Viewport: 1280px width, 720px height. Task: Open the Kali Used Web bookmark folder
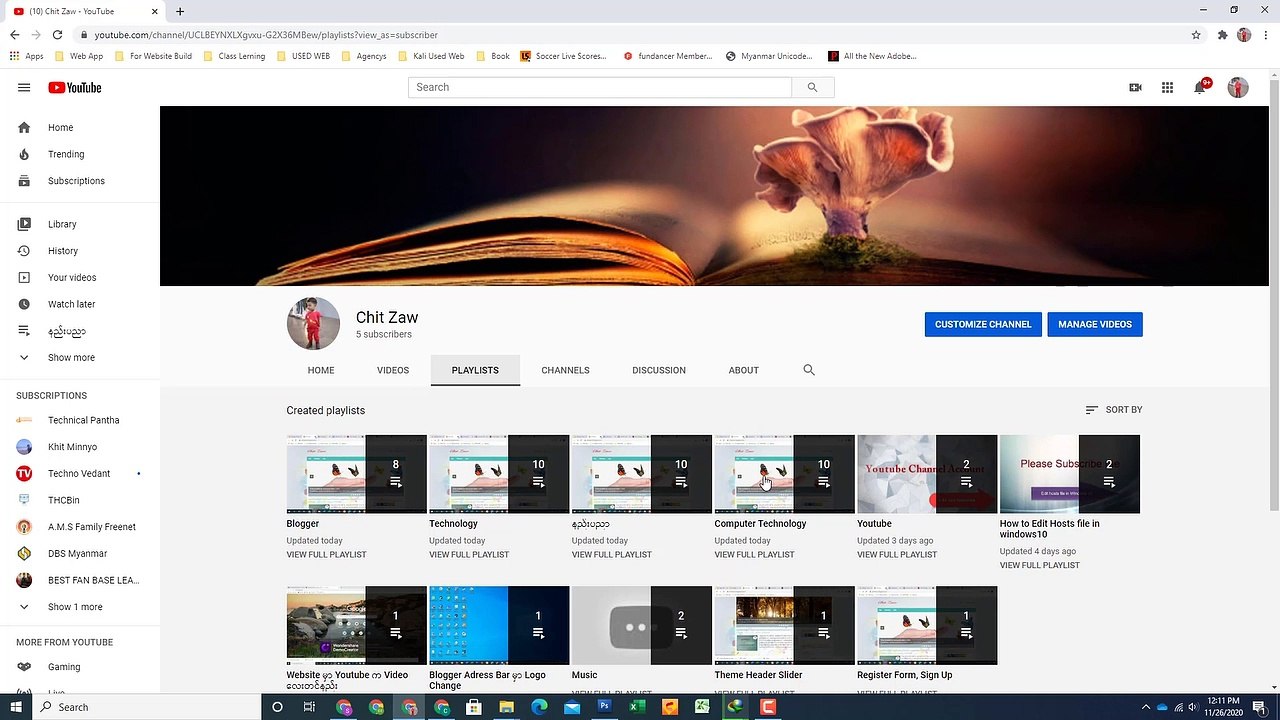(x=431, y=56)
